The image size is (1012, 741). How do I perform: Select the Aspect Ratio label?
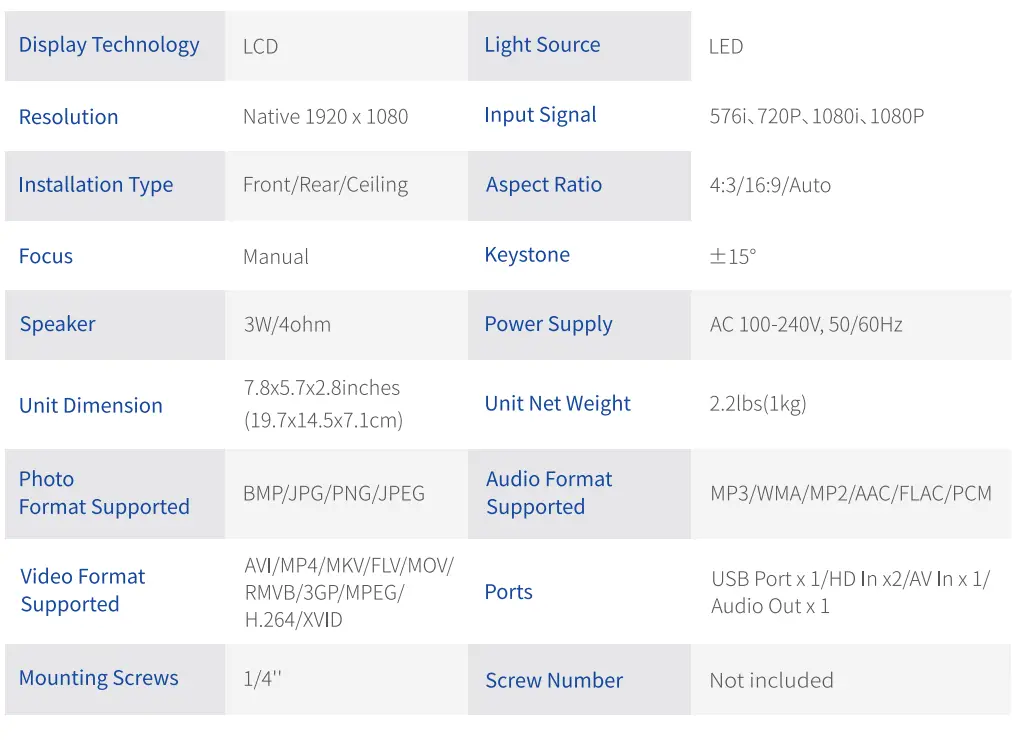544,185
